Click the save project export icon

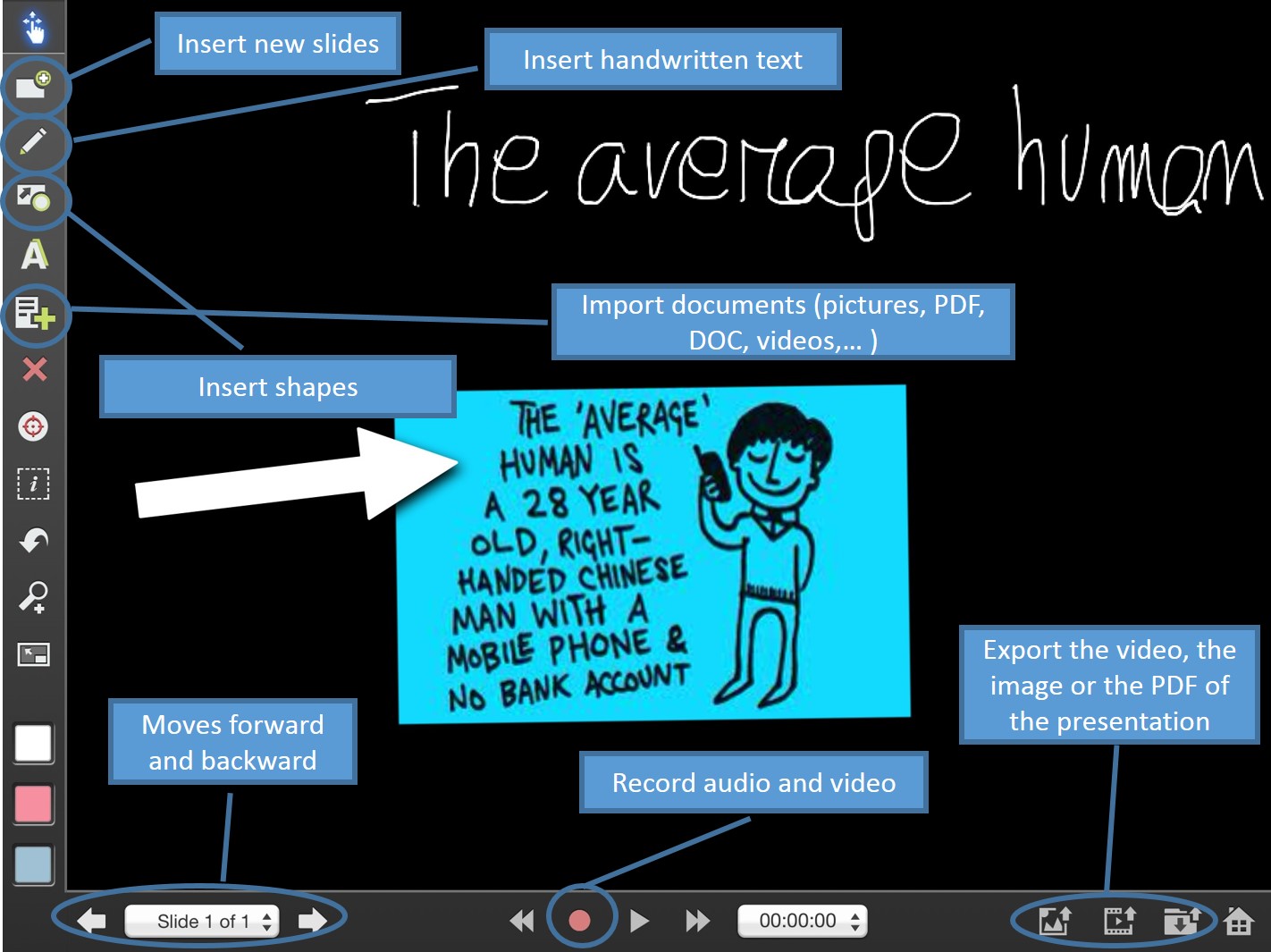1181,920
